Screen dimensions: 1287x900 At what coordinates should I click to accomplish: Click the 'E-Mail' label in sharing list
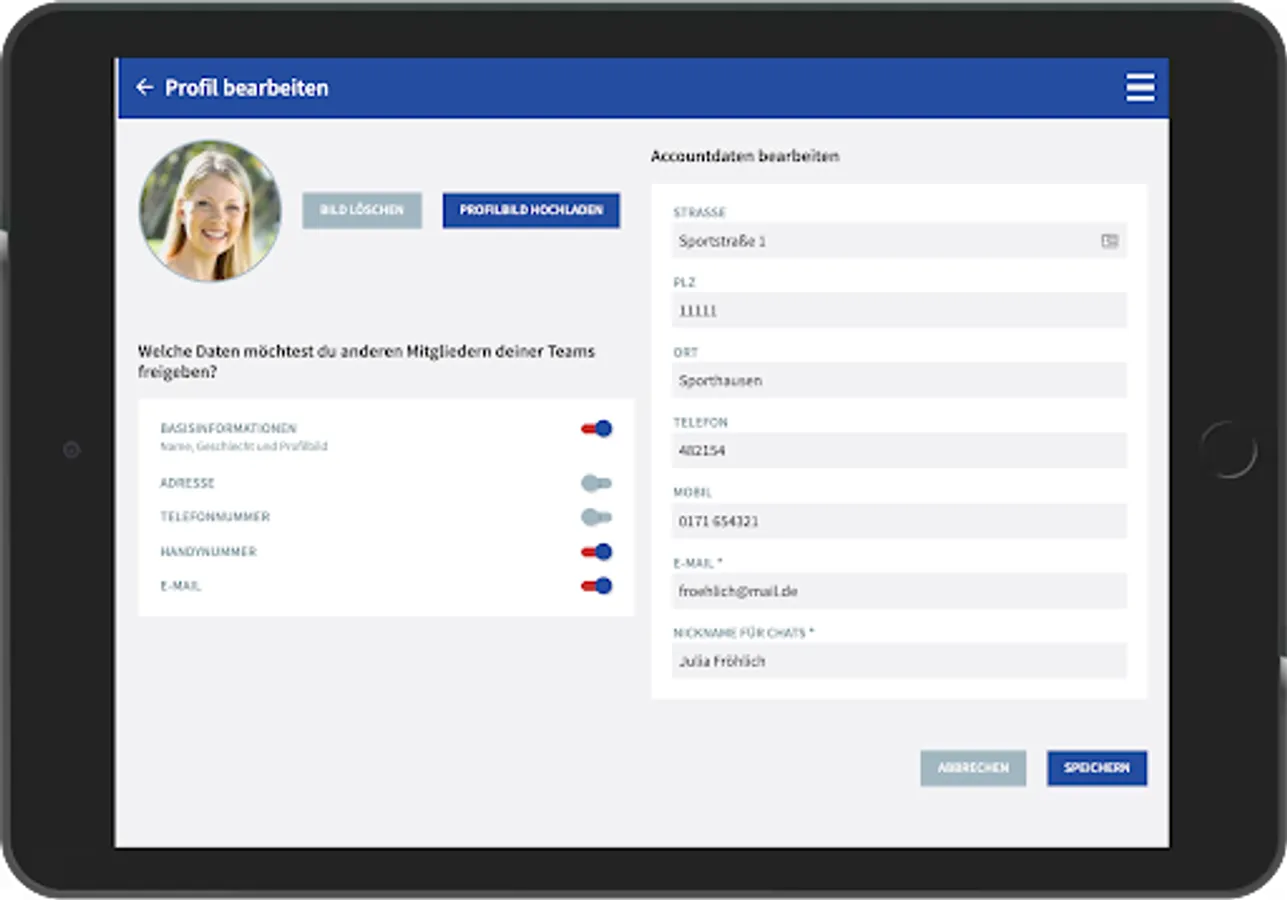(181, 586)
